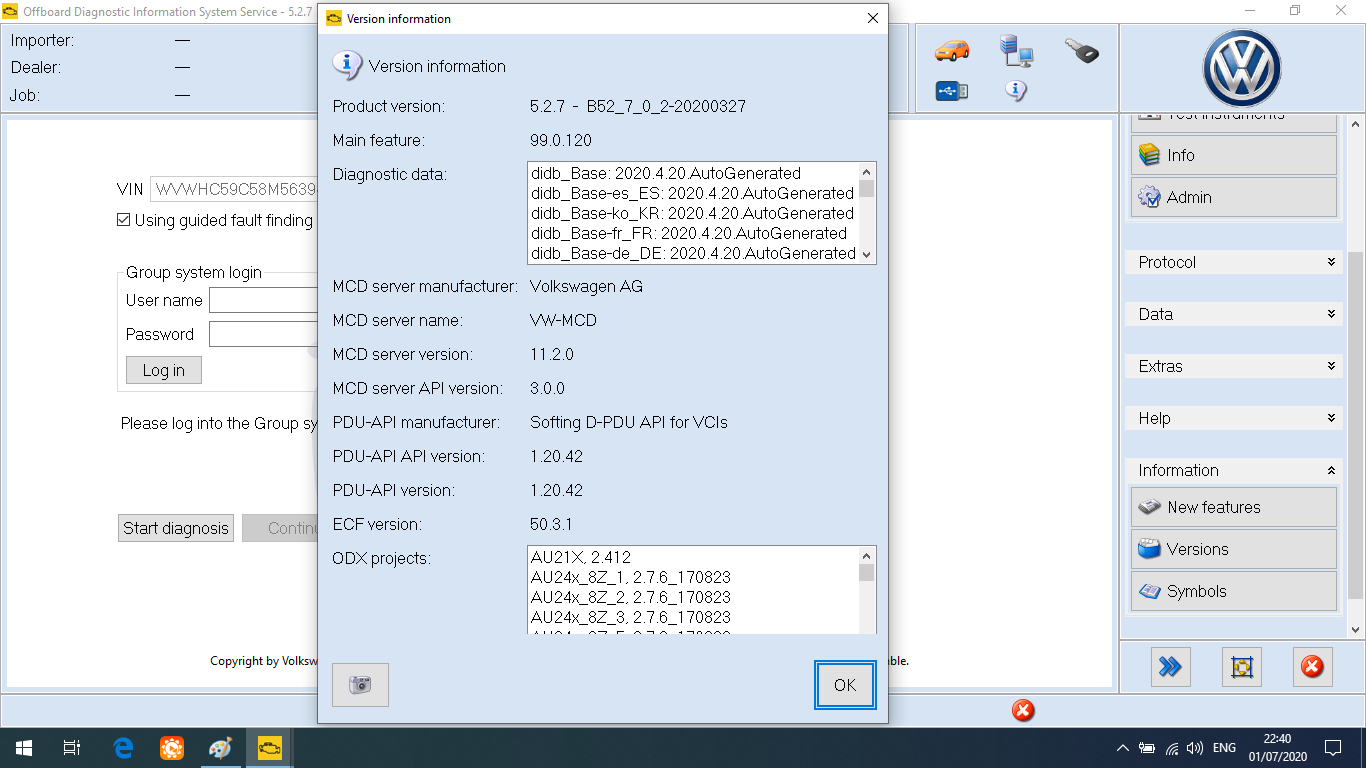Select ODIS app on taskbar
1366x768 pixels.
tap(269, 748)
